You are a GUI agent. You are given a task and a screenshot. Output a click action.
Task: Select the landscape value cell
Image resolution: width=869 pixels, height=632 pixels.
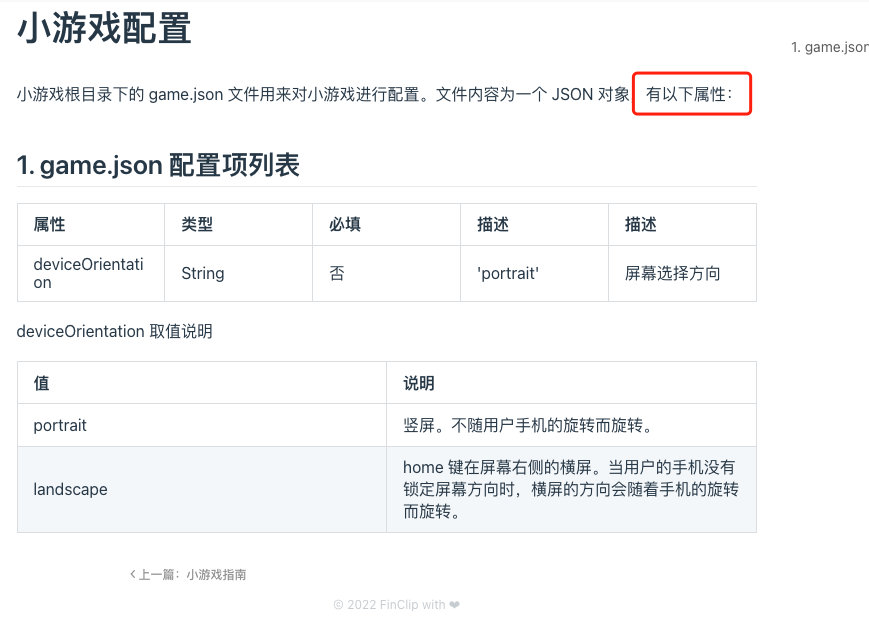pos(70,489)
